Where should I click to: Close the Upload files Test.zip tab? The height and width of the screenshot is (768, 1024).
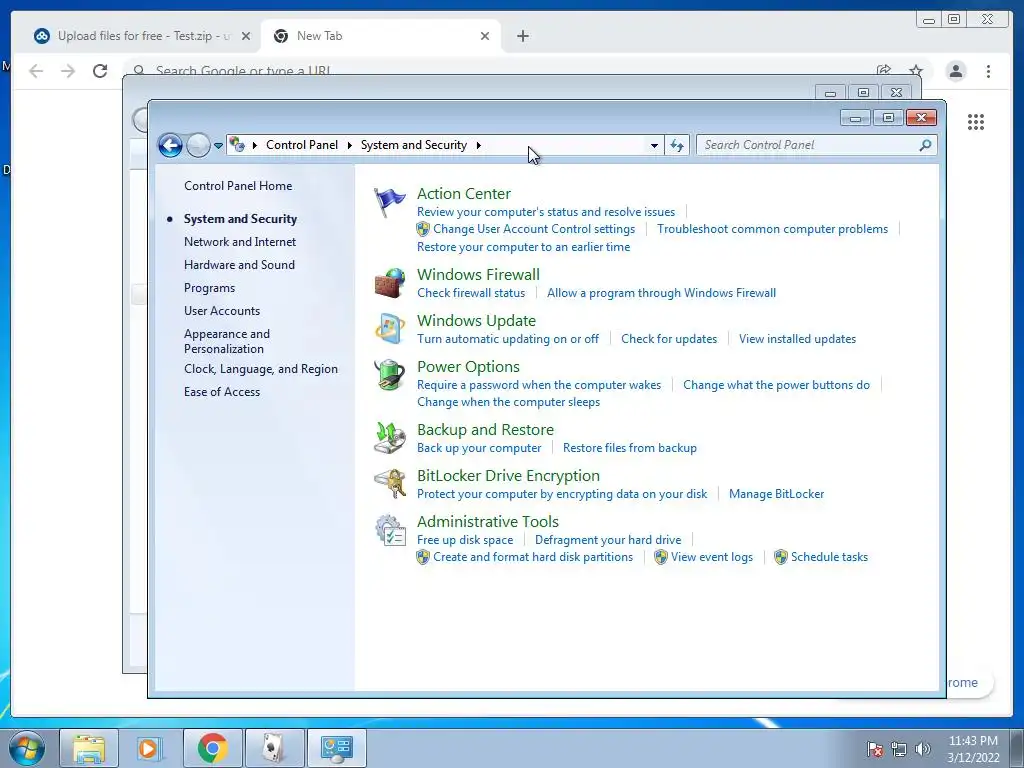tap(246, 36)
